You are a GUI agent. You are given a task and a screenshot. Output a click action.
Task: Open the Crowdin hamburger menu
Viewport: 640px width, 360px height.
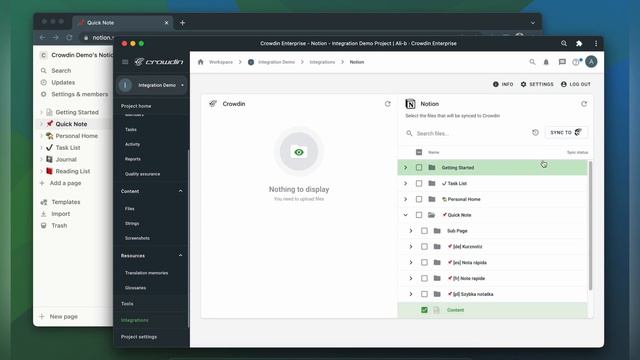tap(125, 62)
